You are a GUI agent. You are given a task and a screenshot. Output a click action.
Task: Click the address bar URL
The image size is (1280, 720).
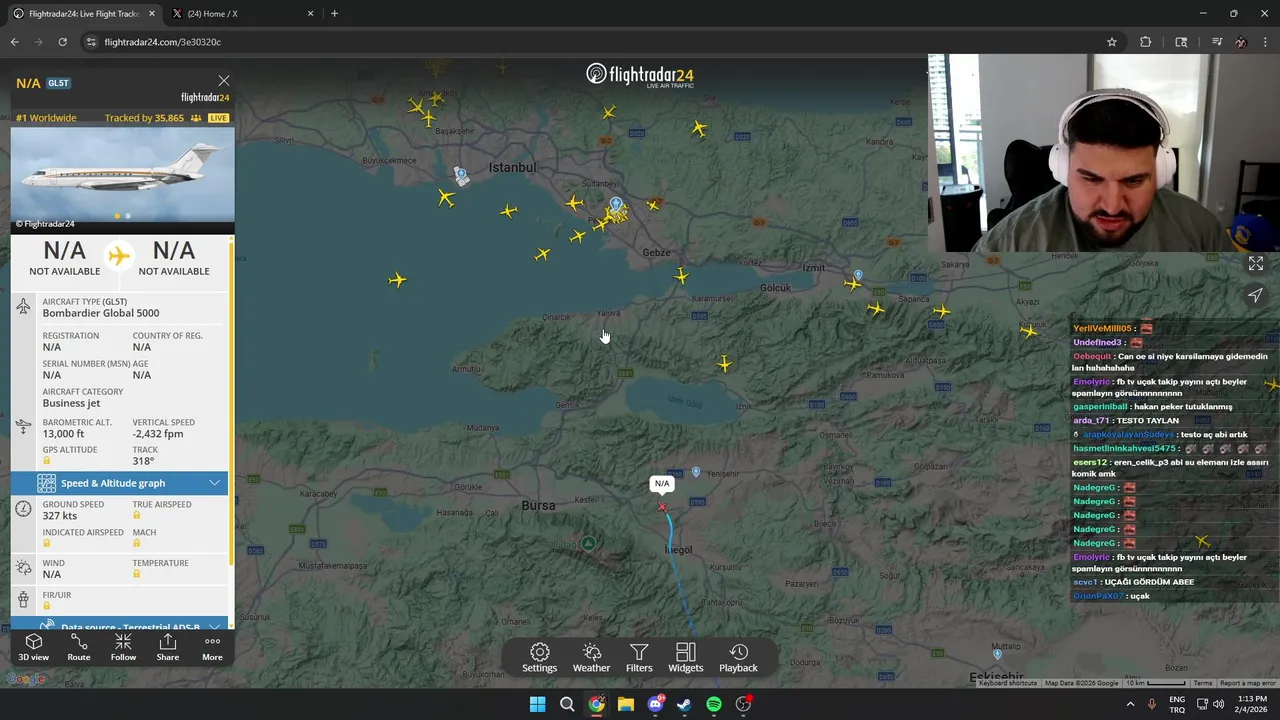pos(163,42)
